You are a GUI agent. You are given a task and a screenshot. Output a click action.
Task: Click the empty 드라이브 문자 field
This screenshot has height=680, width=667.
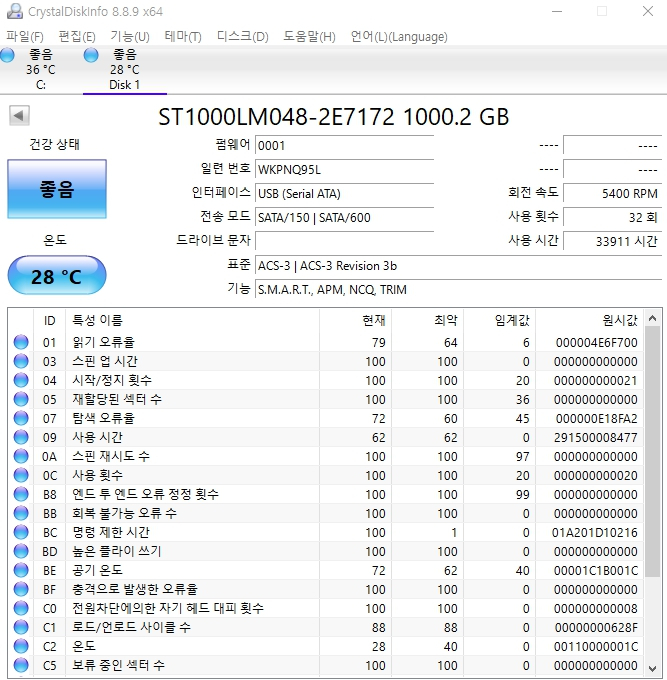point(344,241)
